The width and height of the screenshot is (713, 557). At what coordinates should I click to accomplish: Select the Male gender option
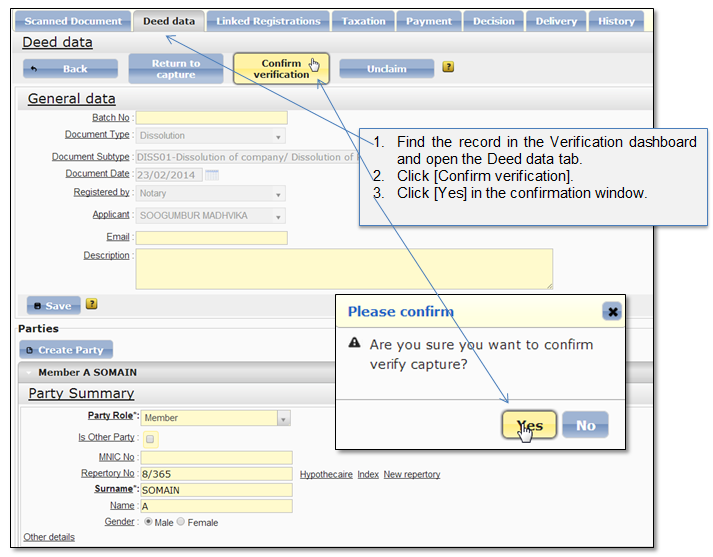(148, 522)
